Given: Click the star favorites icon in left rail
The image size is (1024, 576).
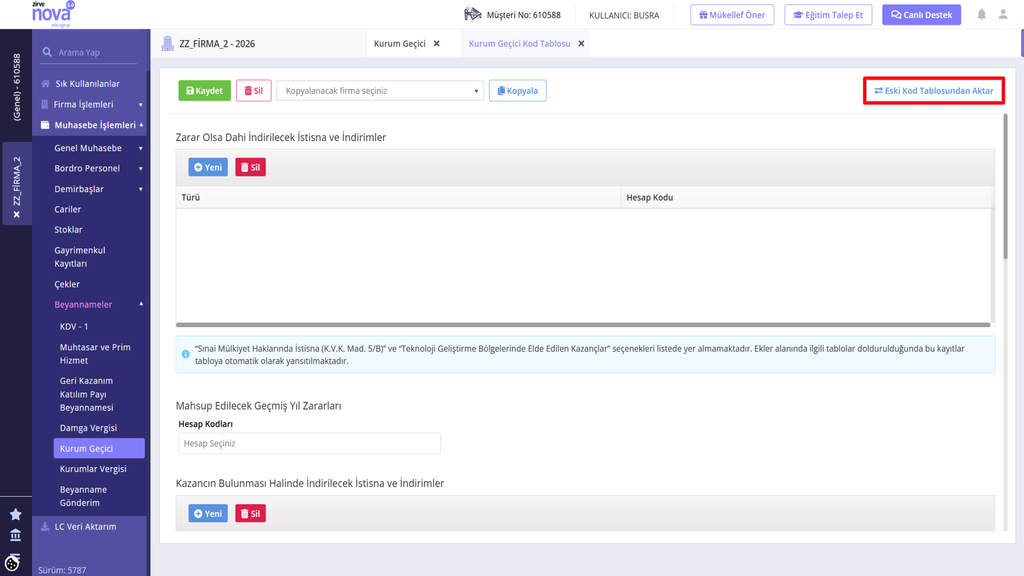Looking at the screenshot, I should point(16,515).
